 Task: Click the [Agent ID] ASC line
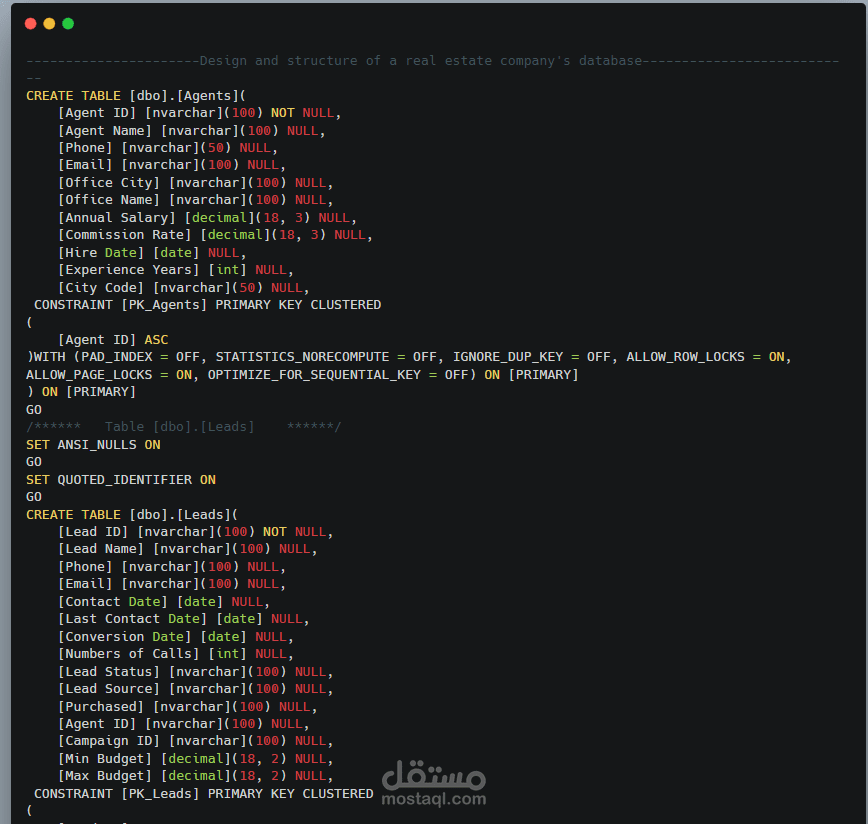113,340
